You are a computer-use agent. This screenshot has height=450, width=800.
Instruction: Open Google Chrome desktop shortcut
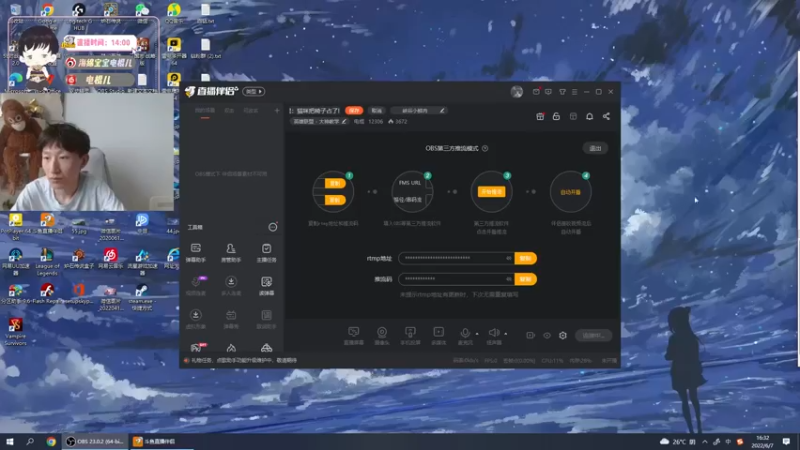point(47,12)
